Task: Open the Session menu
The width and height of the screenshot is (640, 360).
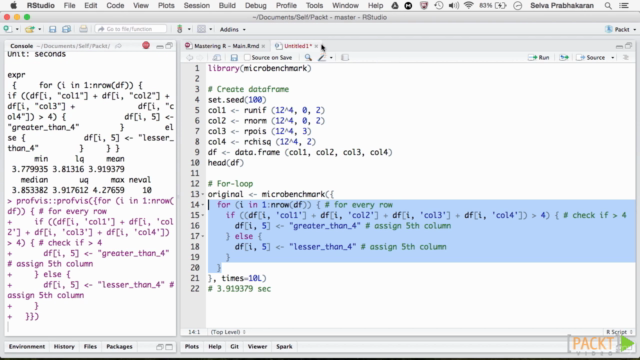Action: pyautogui.click(x=196, y=6)
